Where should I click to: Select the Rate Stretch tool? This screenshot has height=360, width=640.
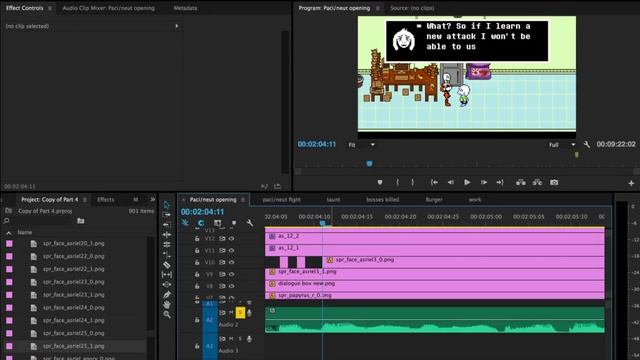click(167, 254)
